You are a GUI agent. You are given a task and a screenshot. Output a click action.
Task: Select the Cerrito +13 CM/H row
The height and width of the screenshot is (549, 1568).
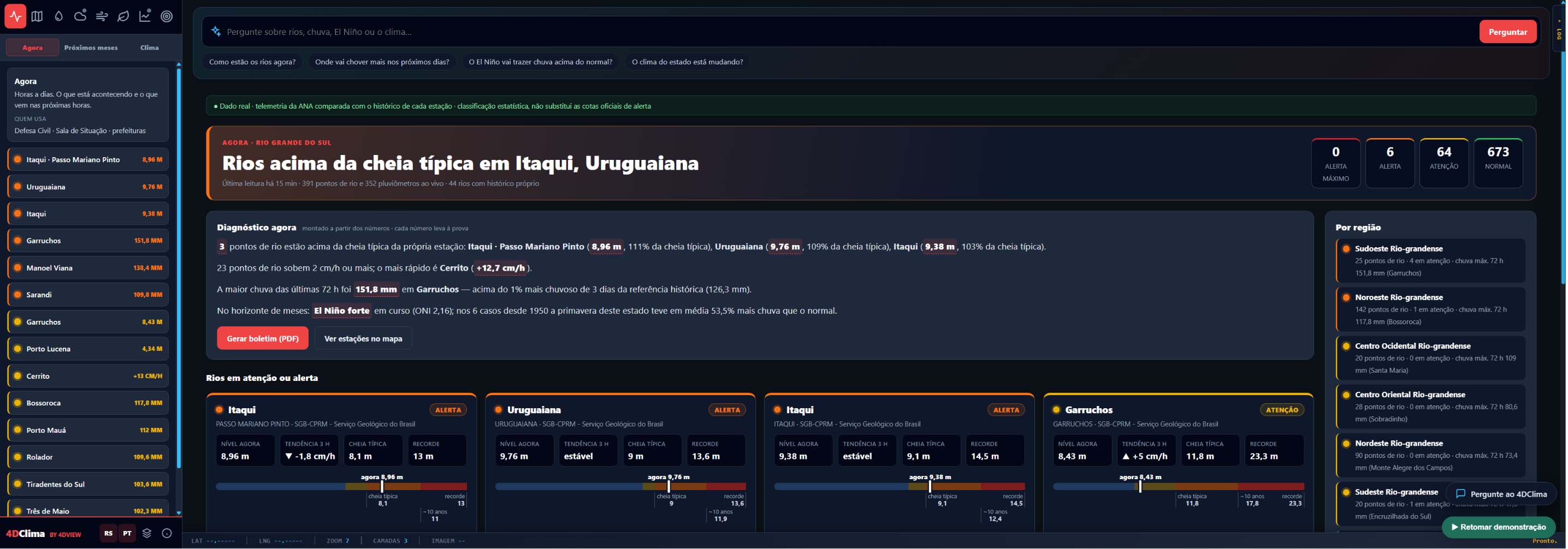[x=87, y=375]
